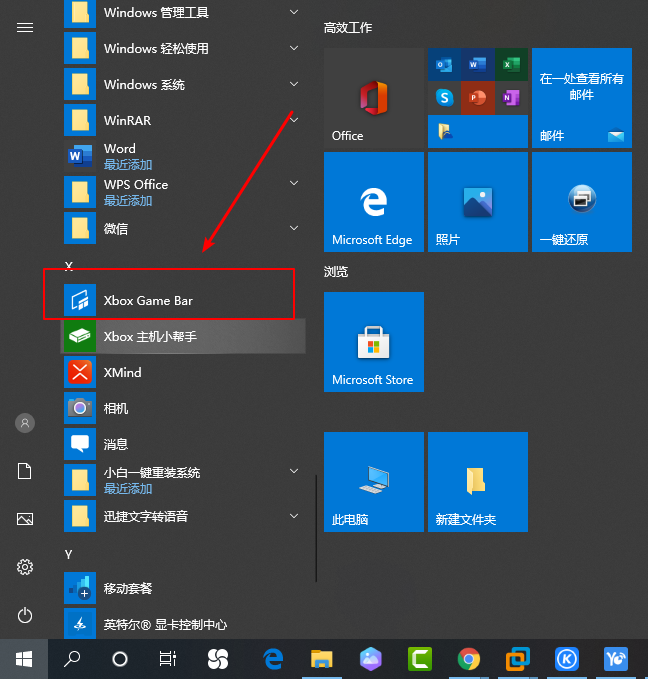This screenshot has width=648, height=679.
Task: Open Word from the app list
Action: [183, 156]
